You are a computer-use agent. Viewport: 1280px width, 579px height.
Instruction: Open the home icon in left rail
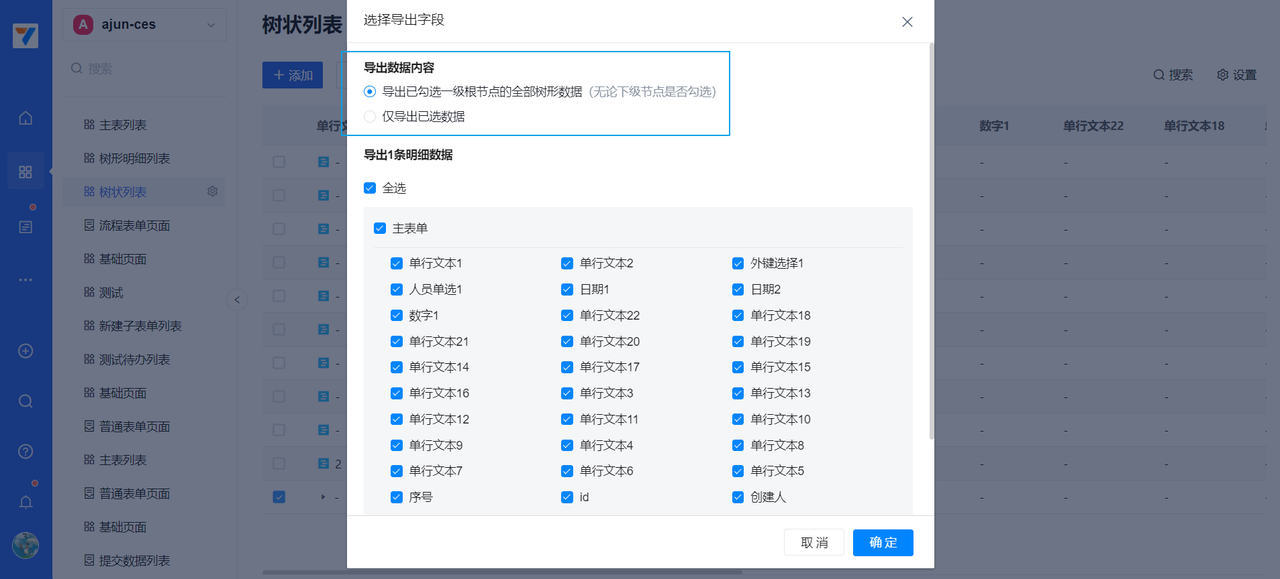tap(26, 118)
